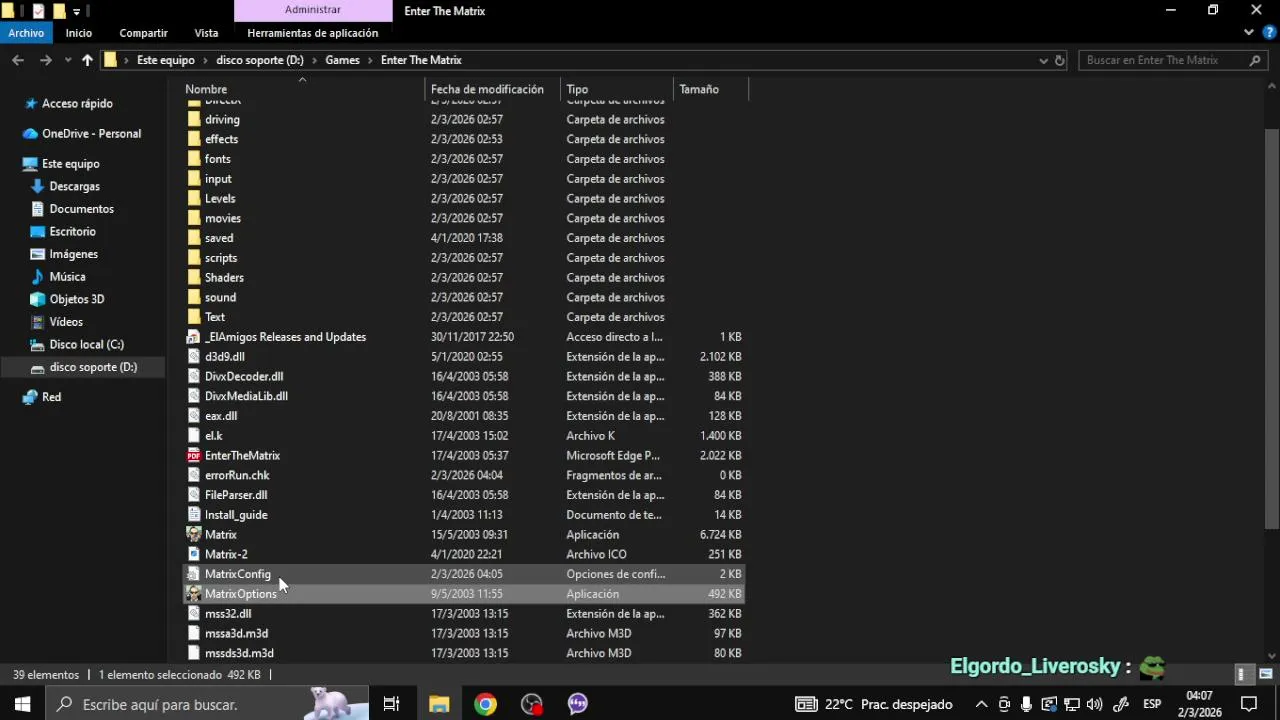Expand the breadcrumb chevron after Games
1280x720 pixels.
click(x=371, y=60)
